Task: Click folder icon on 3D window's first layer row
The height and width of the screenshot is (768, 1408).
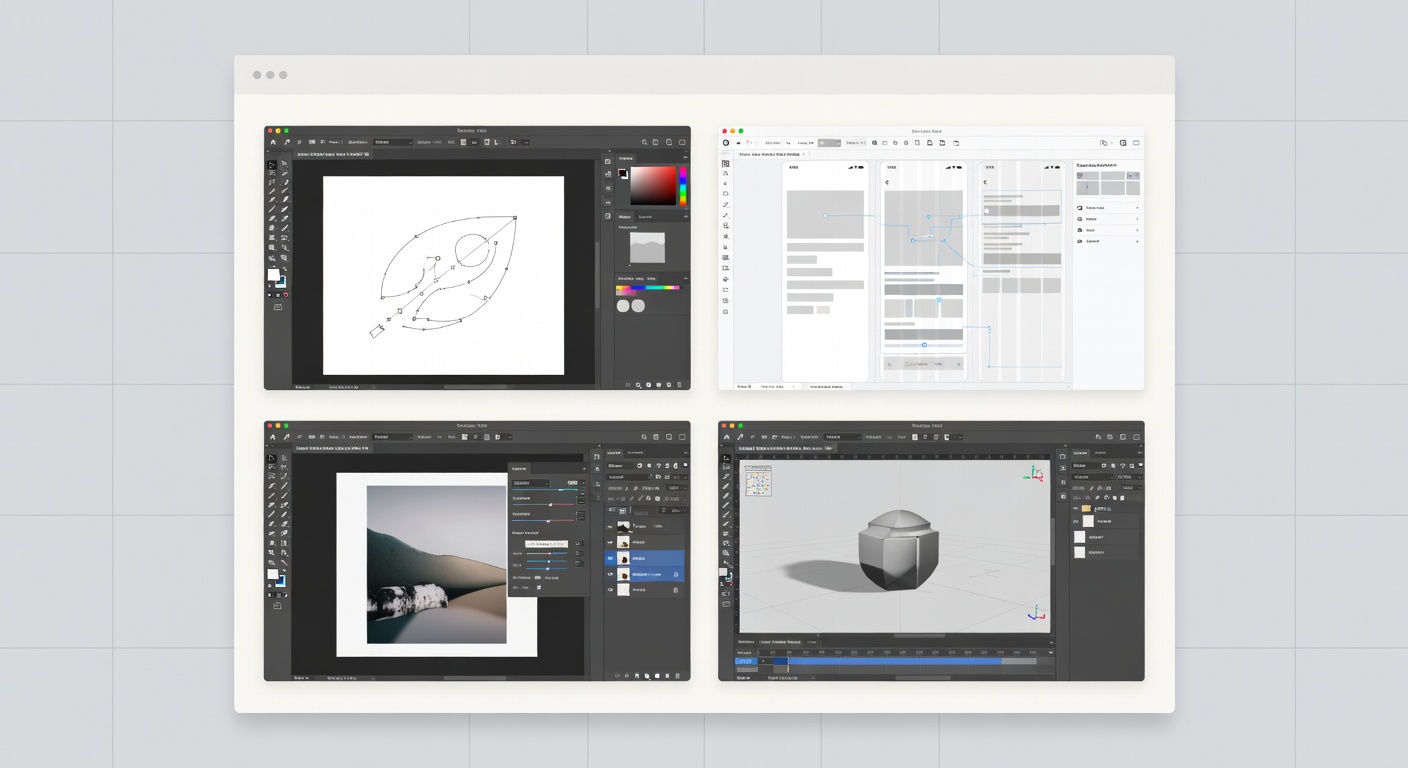Action: coord(1086,509)
